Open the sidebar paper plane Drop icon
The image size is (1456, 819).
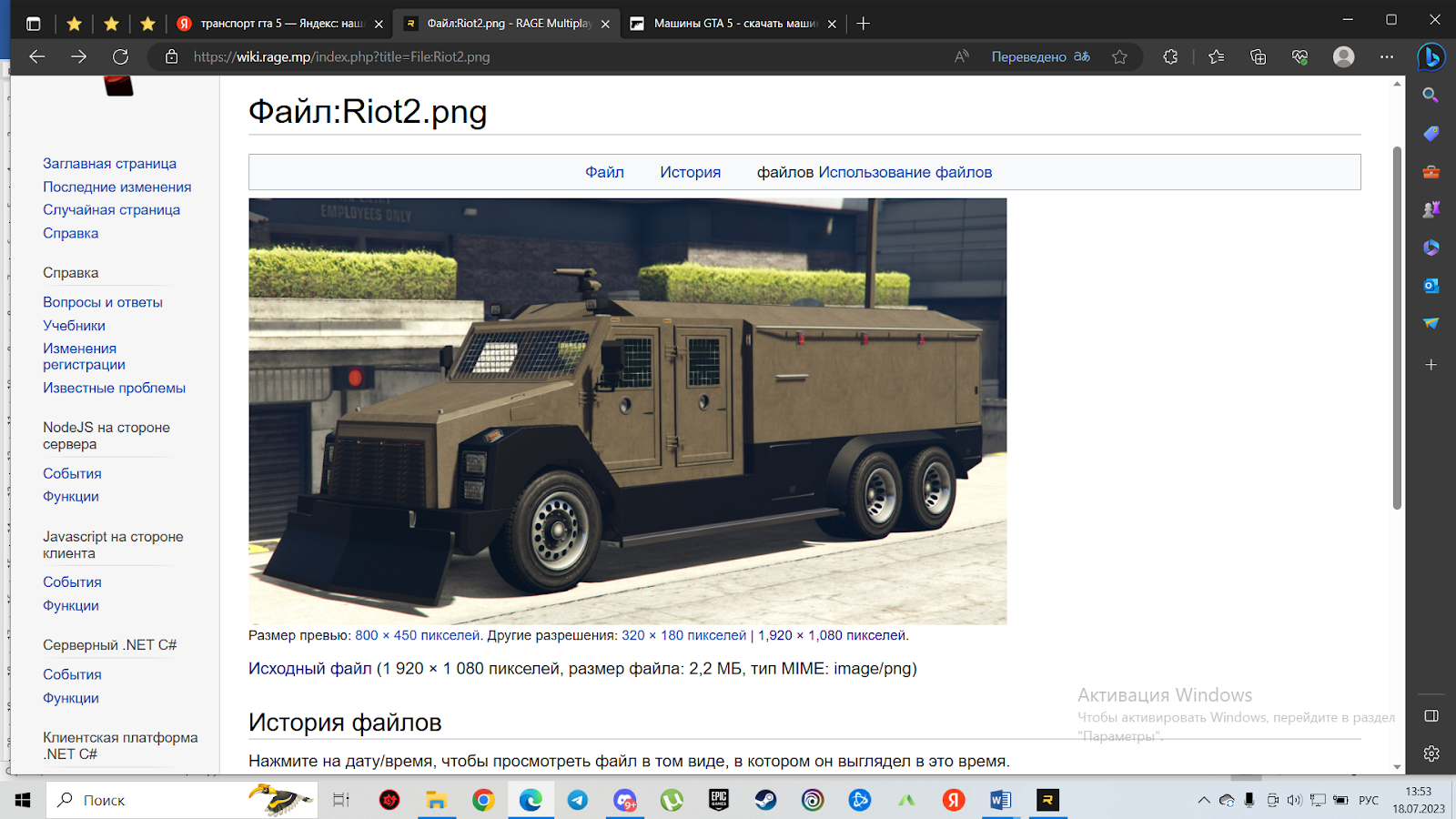pyautogui.click(x=1431, y=323)
